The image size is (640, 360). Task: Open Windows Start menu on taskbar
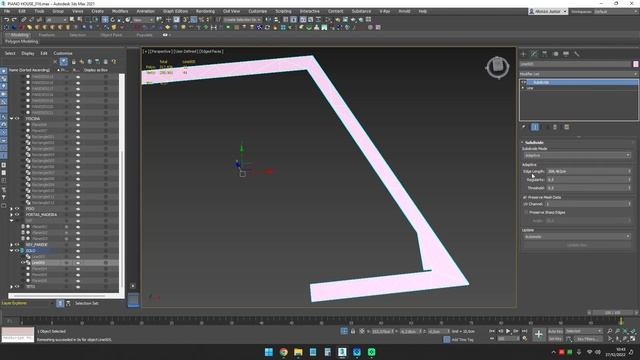pos(269,352)
